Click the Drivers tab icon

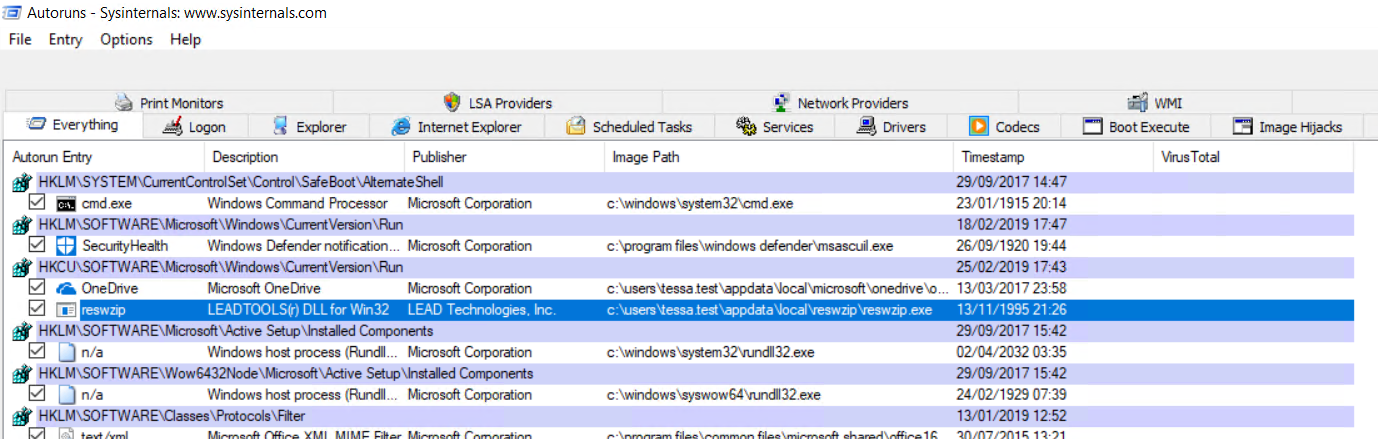coord(866,126)
